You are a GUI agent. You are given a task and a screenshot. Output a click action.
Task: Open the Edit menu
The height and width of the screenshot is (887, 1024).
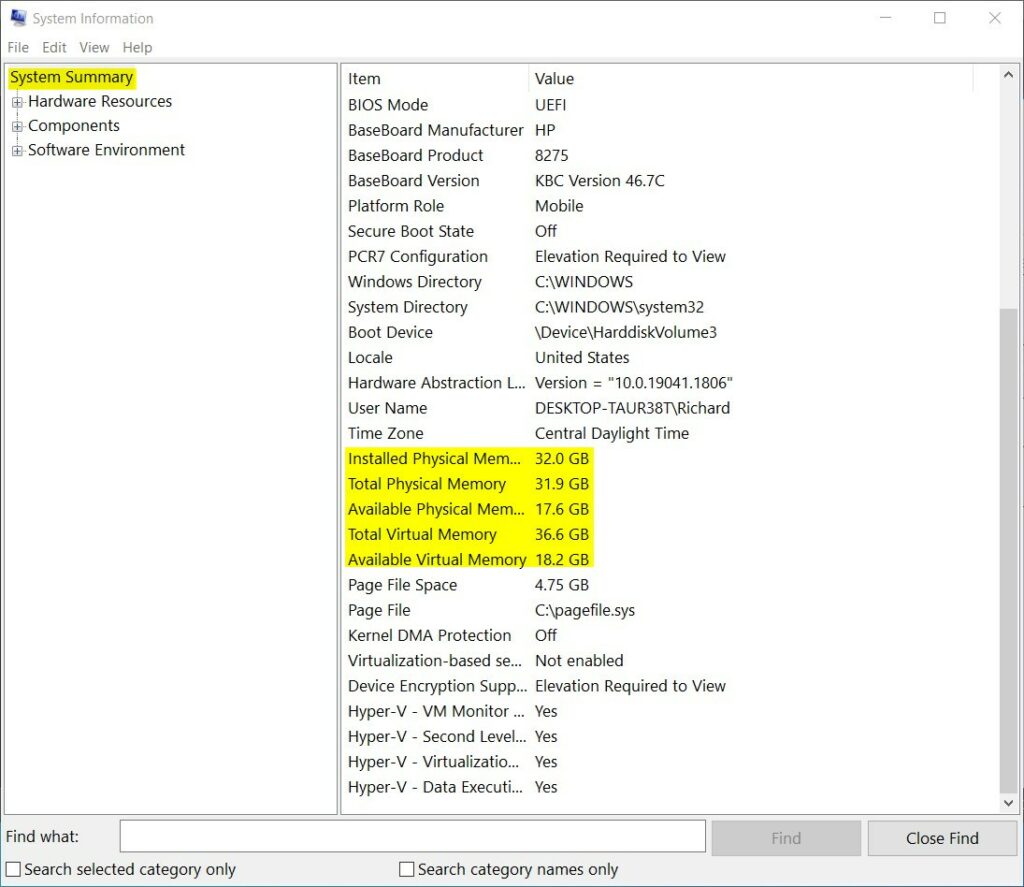54,47
